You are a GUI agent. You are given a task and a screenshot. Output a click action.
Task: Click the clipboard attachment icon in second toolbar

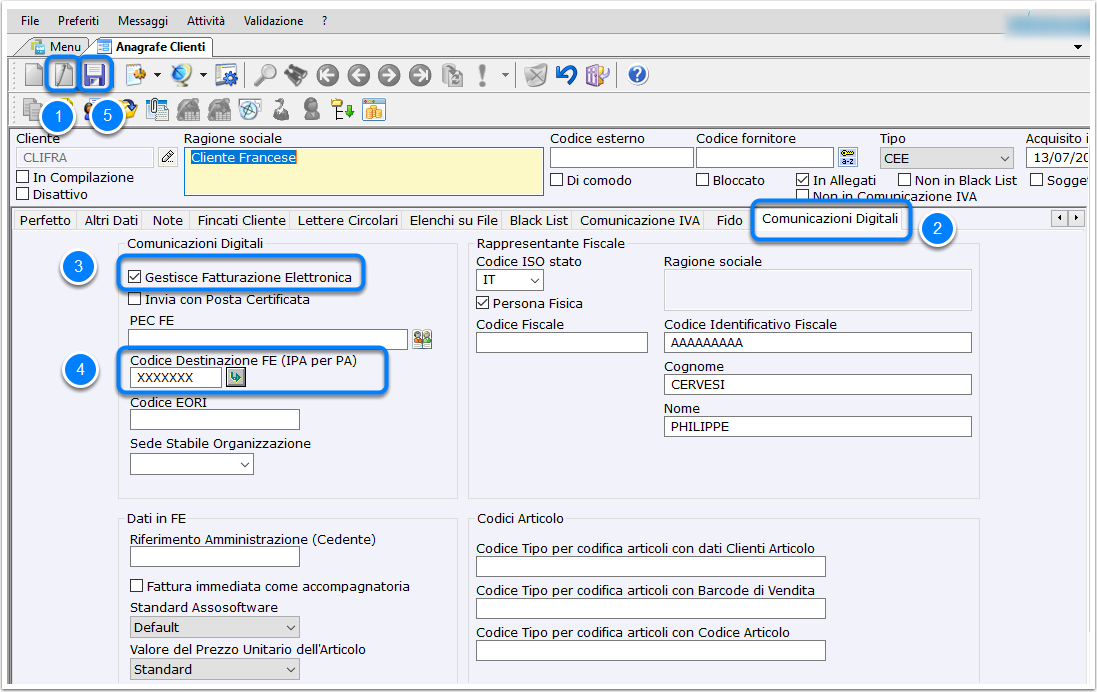point(157,110)
